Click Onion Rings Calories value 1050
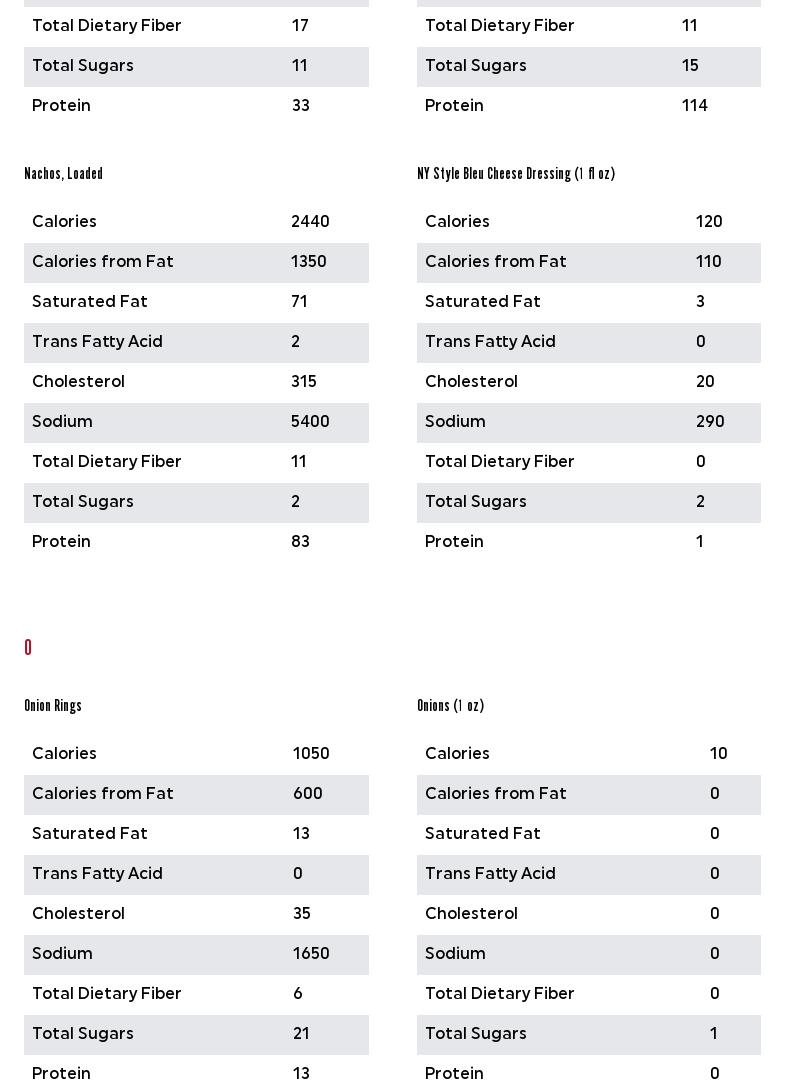The height and width of the screenshot is (1086, 785). click(x=311, y=754)
